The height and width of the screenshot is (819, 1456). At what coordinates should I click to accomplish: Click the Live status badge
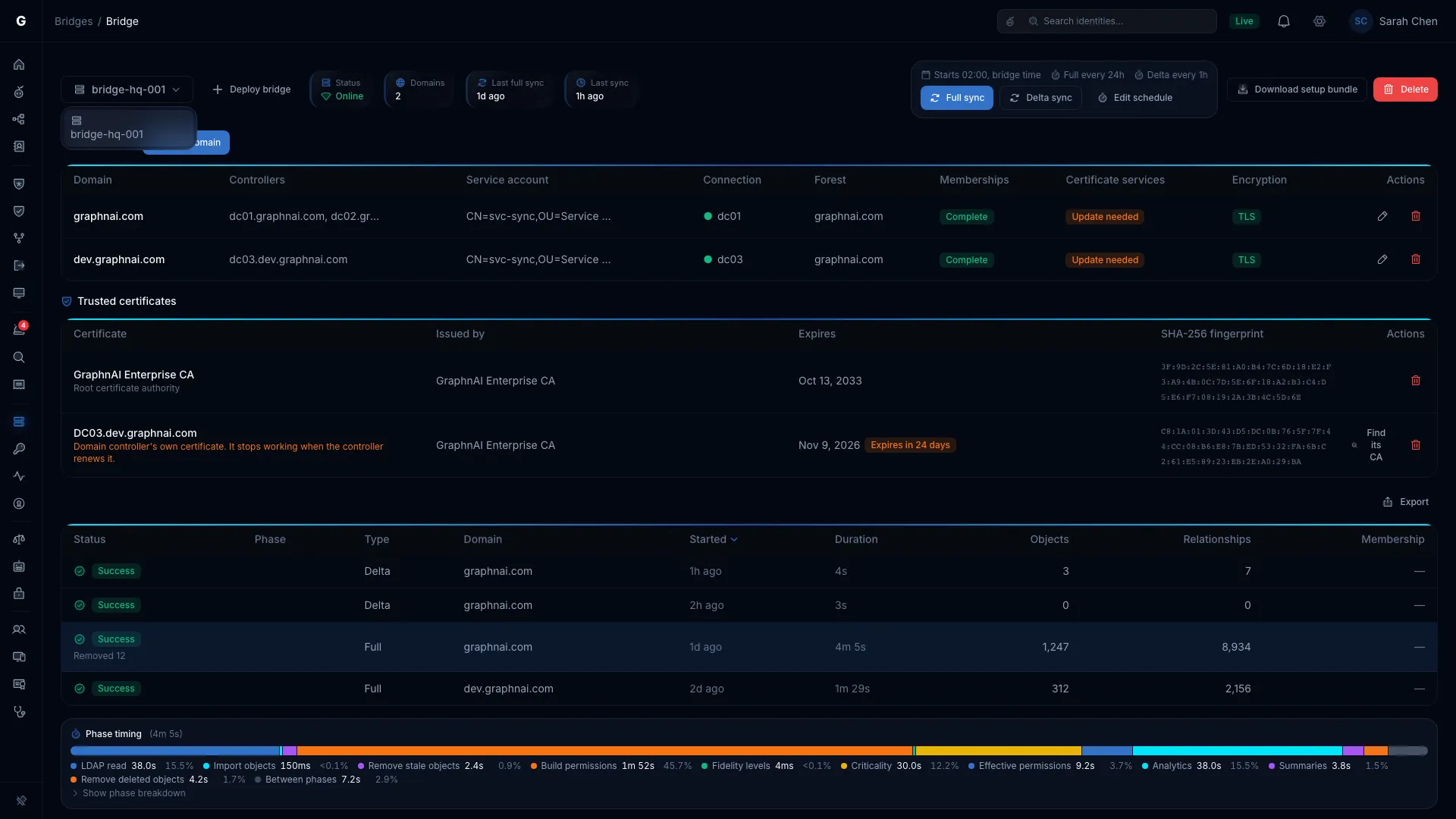point(1244,21)
